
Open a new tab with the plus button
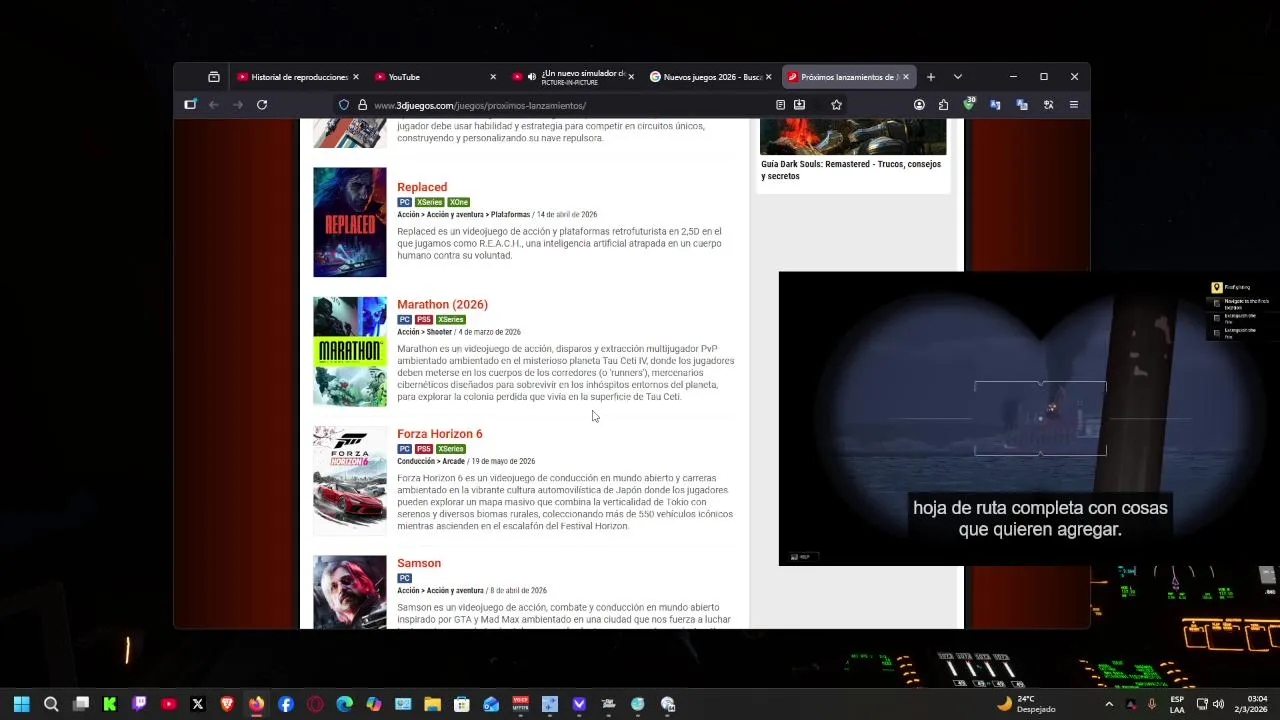(931, 77)
